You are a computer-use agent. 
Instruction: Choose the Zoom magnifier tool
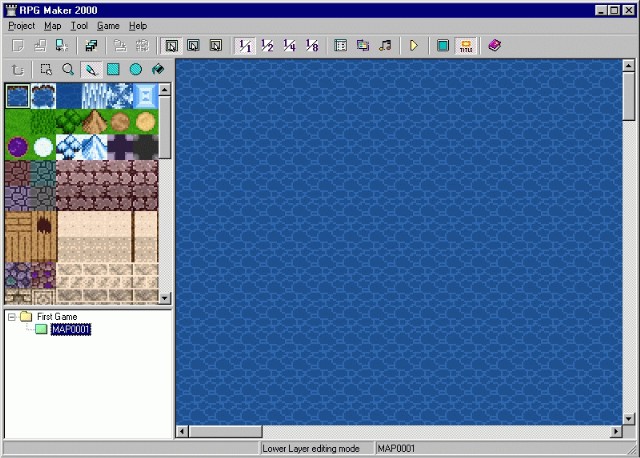pyautogui.click(x=68, y=70)
